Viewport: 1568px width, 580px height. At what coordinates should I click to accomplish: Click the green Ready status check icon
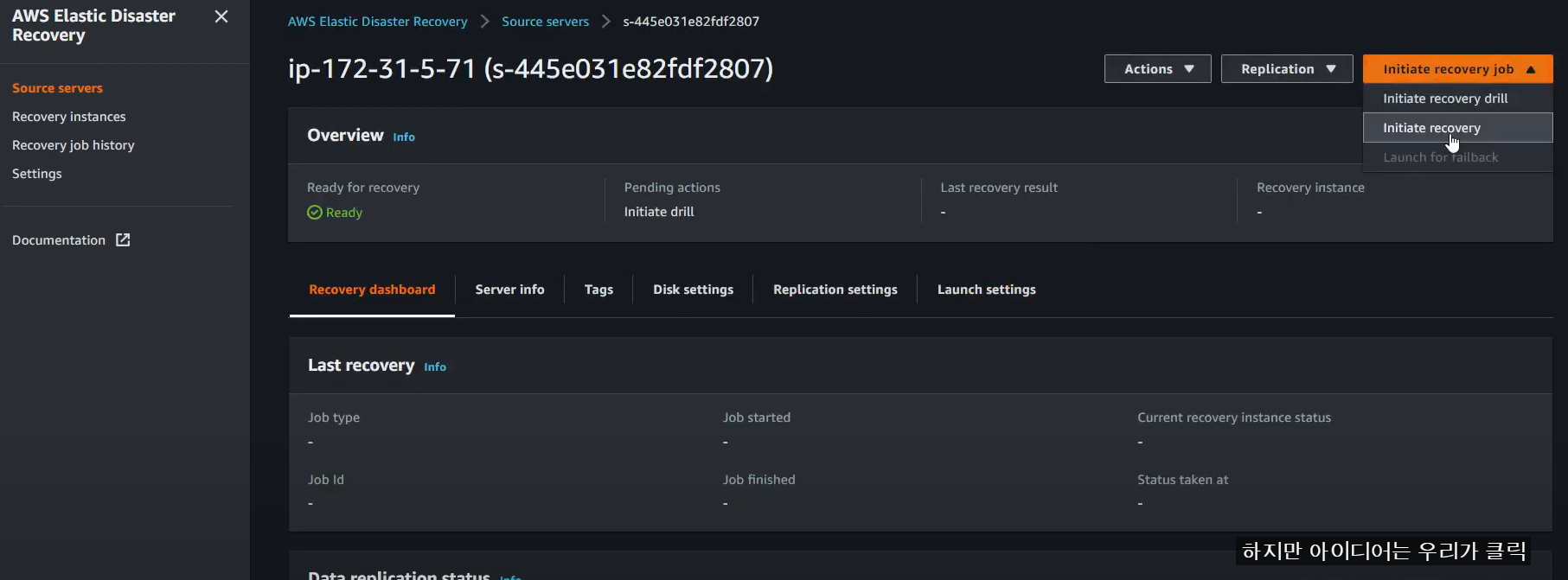click(315, 213)
